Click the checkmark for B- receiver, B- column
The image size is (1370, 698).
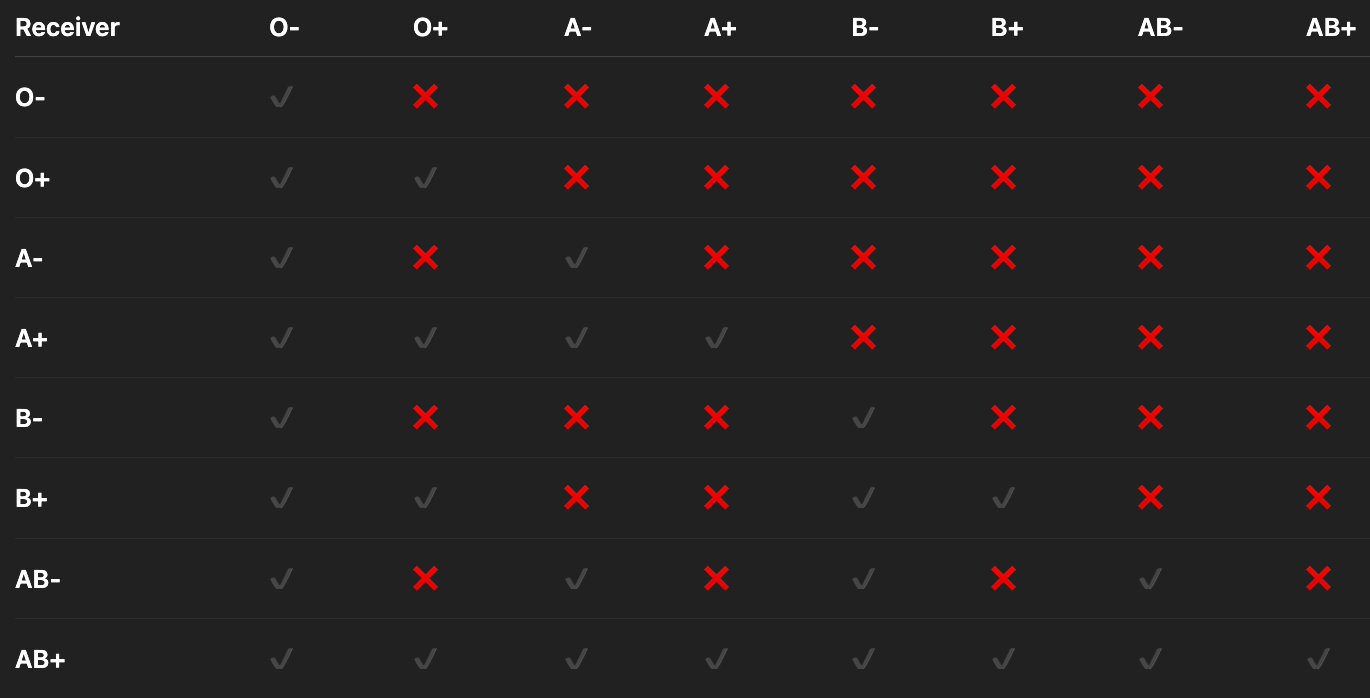coord(864,418)
